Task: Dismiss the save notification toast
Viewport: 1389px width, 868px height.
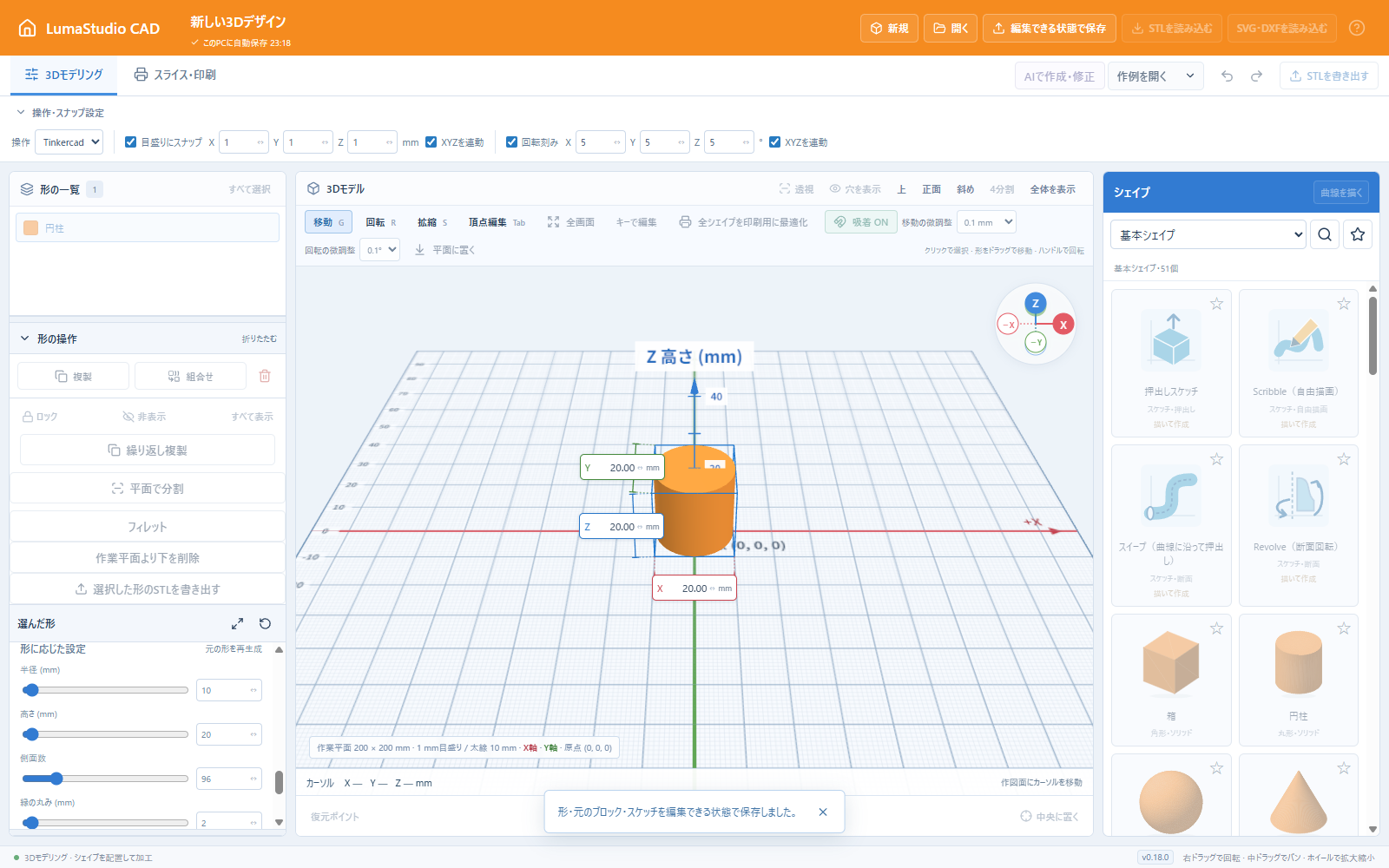Action: 823,812
